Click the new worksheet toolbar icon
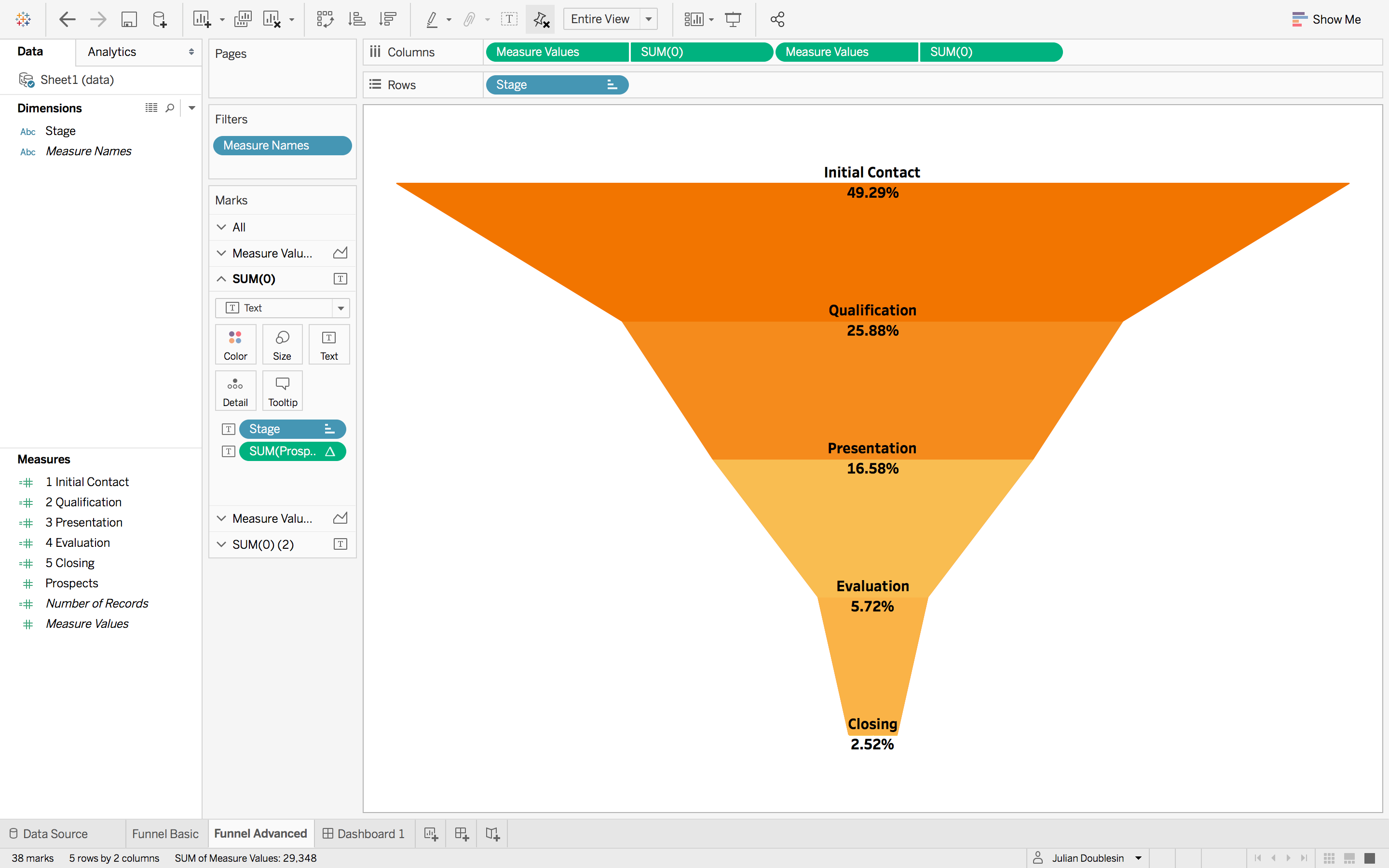The width and height of the screenshot is (1389, 868). (202, 19)
